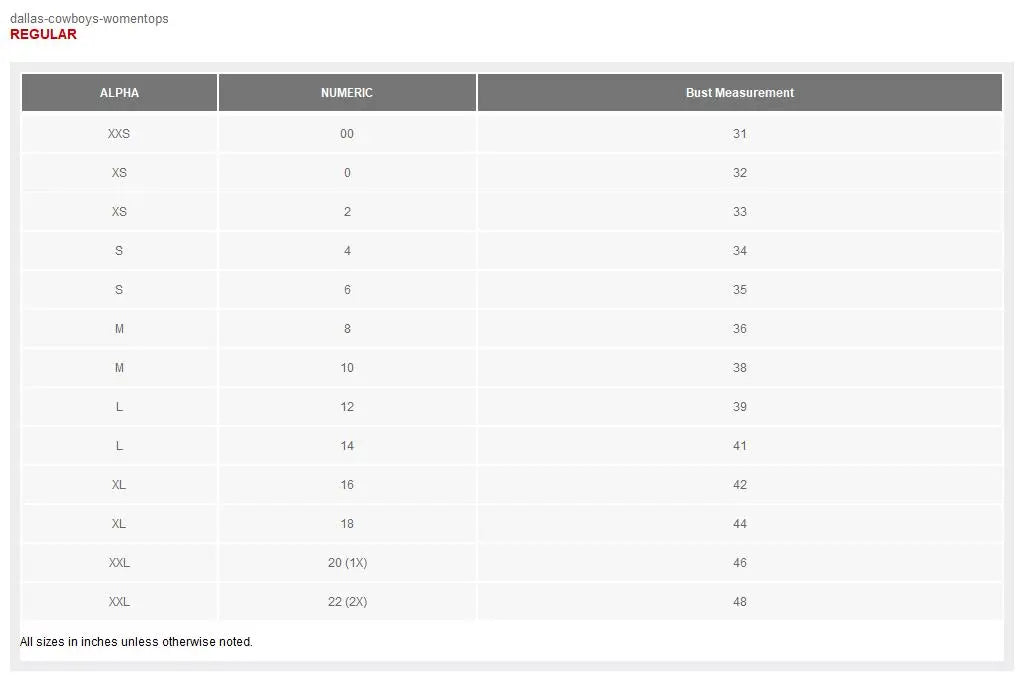Select numeric size 16 cell
This screenshot has height=686, width=1024.
[x=347, y=485]
